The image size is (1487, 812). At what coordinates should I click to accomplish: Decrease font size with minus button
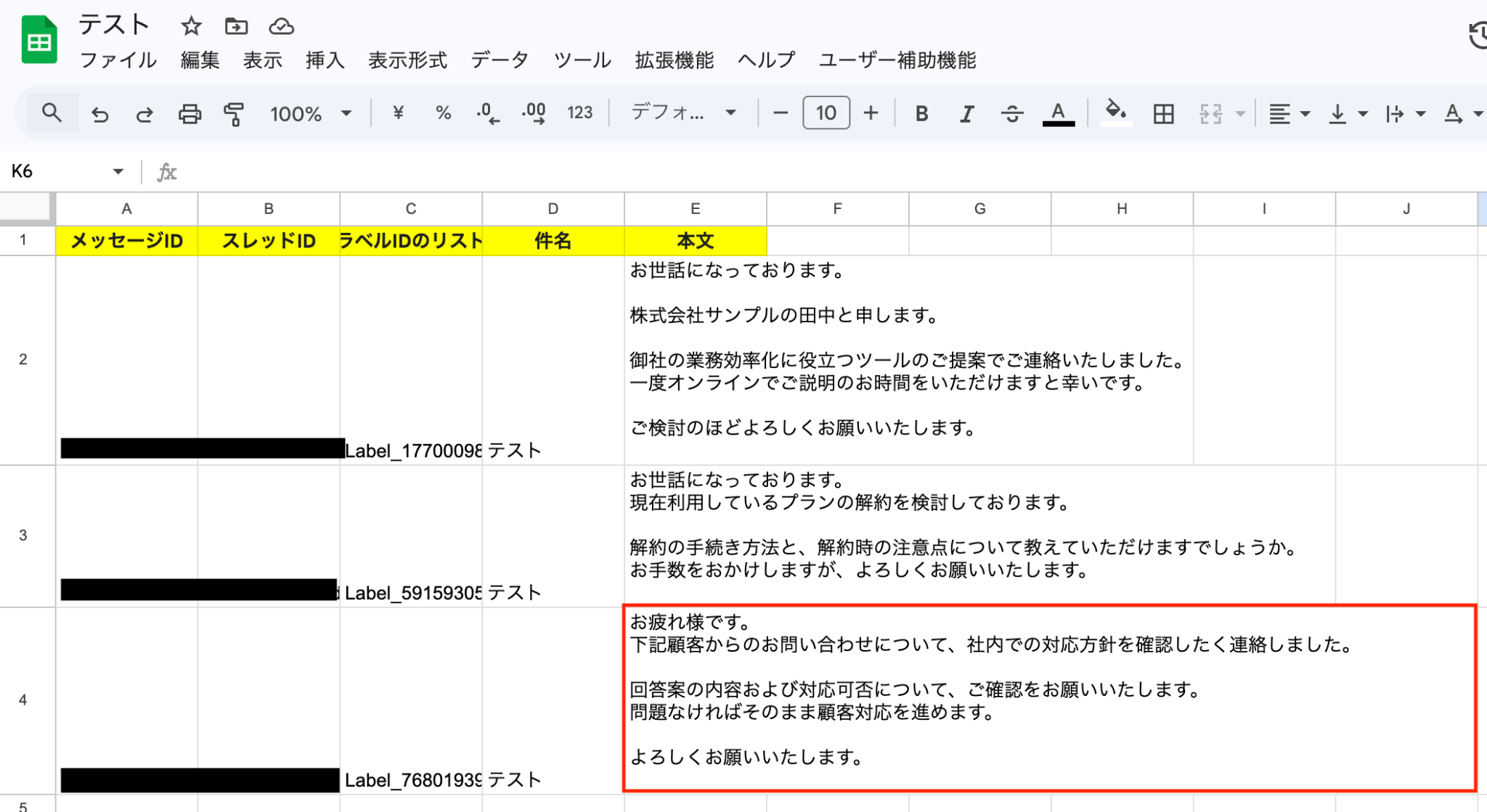pos(781,113)
